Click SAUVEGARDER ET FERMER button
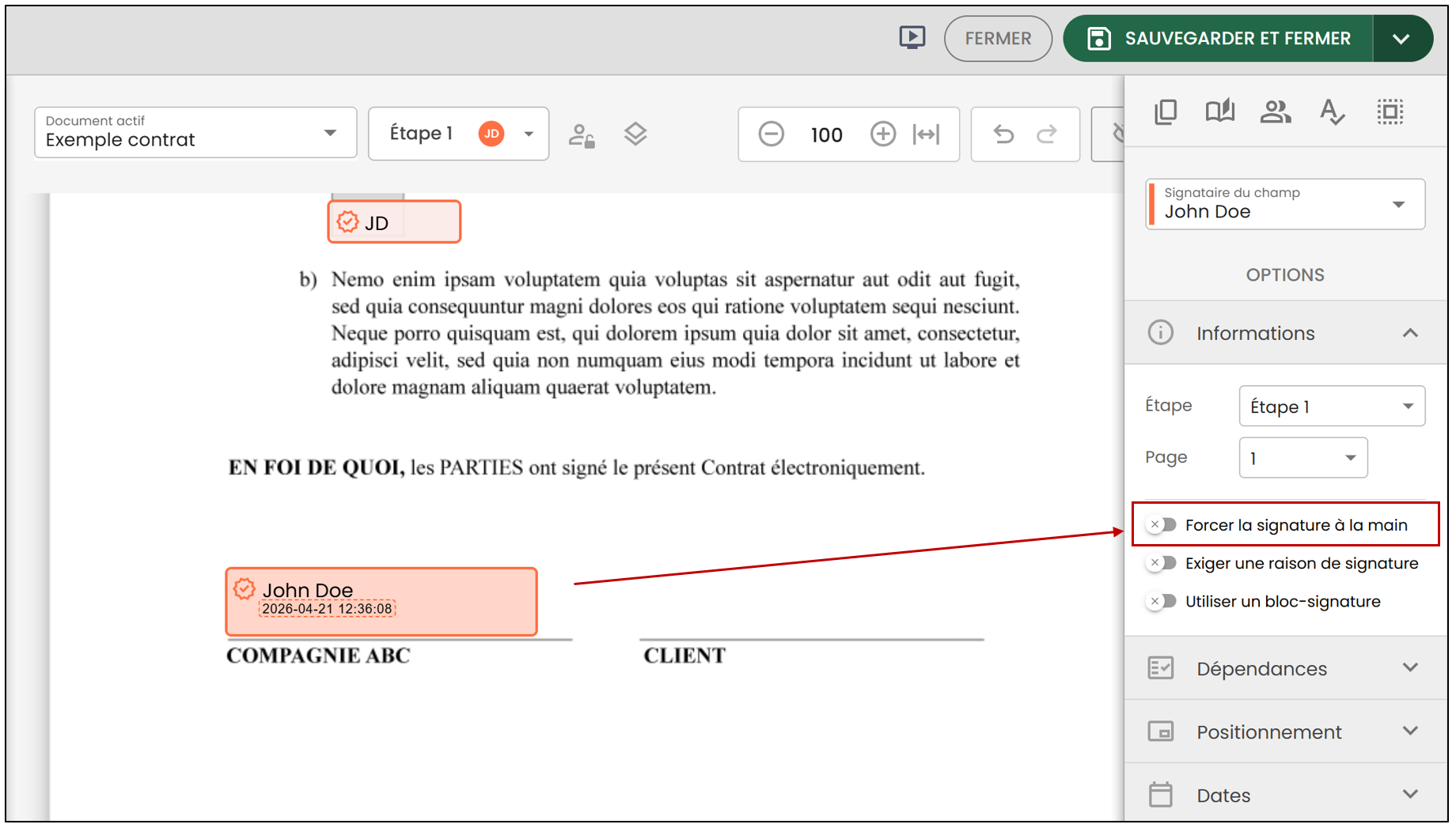The image size is (1456, 828). pyautogui.click(x=1218, y=38)
